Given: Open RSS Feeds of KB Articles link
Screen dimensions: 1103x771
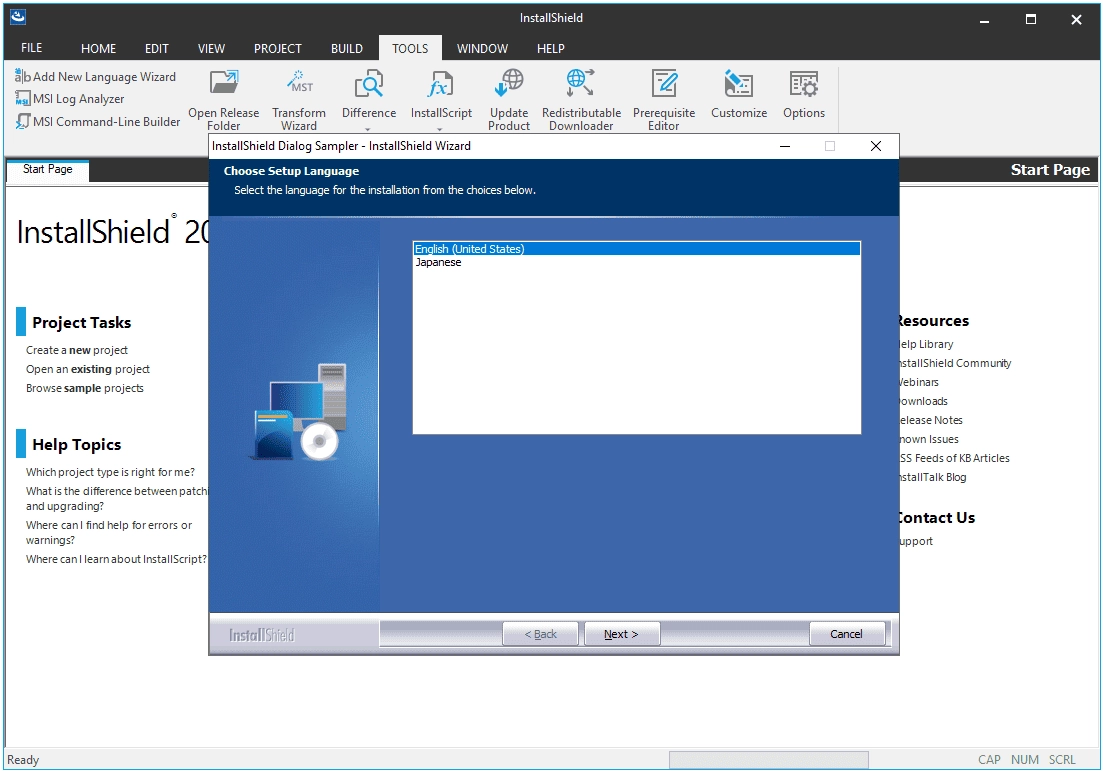Looking at the screenshot, I should (x=955, y=458).
